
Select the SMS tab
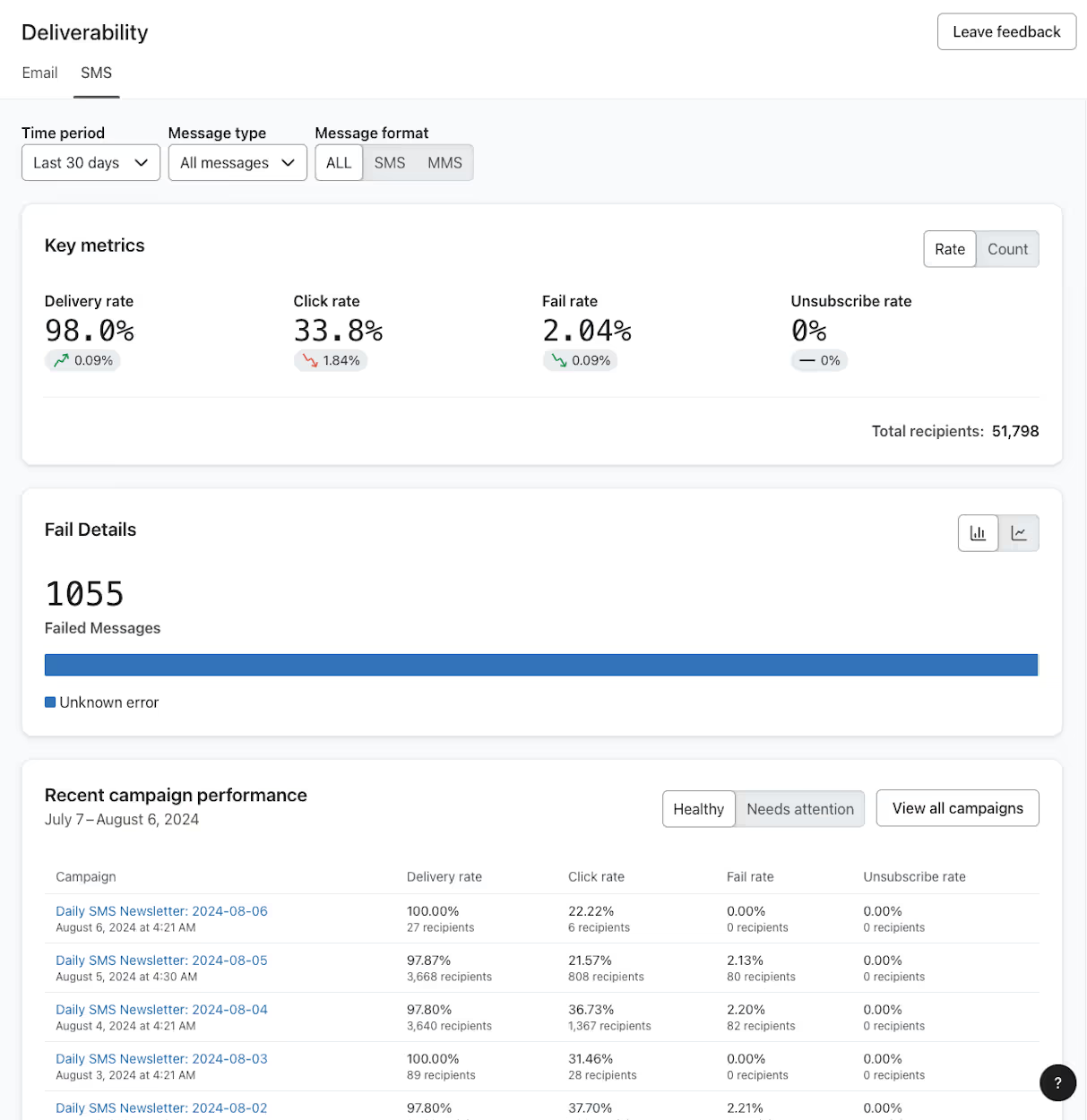point(96,73)
